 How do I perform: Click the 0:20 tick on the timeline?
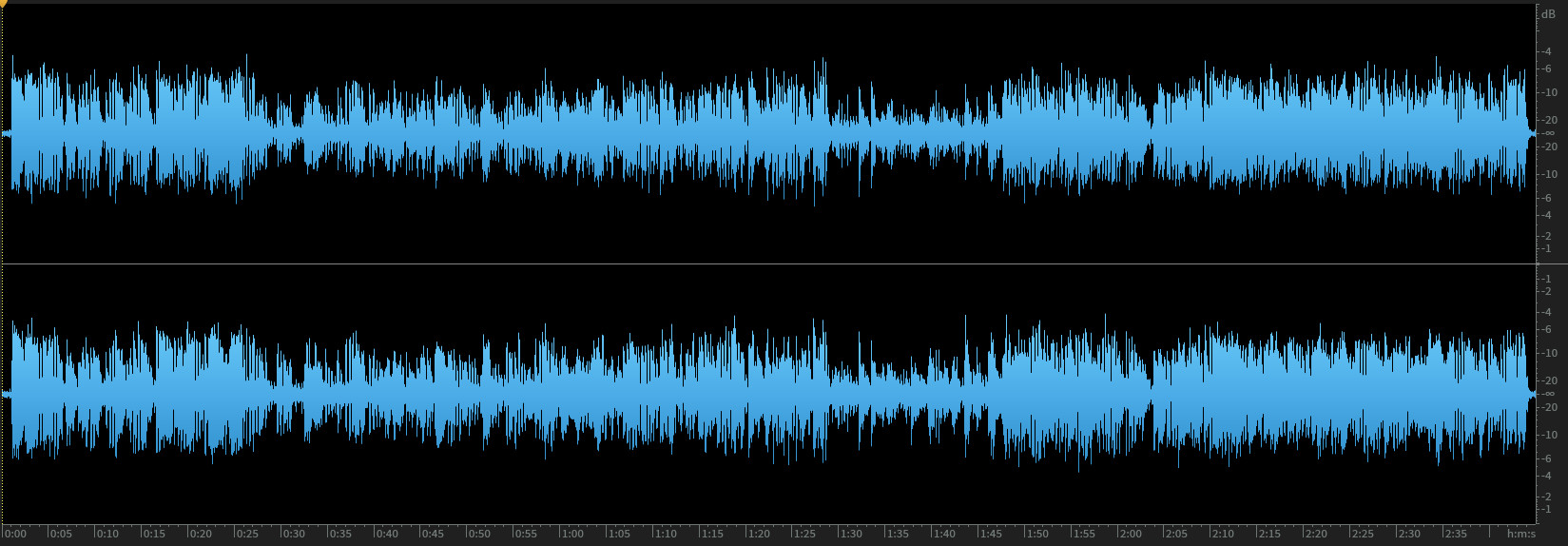(x=201, y=534)
